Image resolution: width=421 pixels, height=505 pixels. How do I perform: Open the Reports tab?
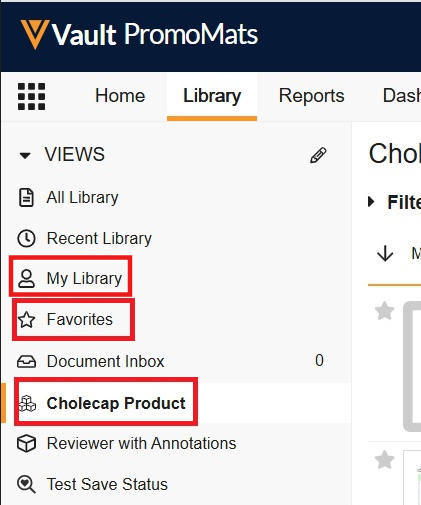[x=311, y=96]
